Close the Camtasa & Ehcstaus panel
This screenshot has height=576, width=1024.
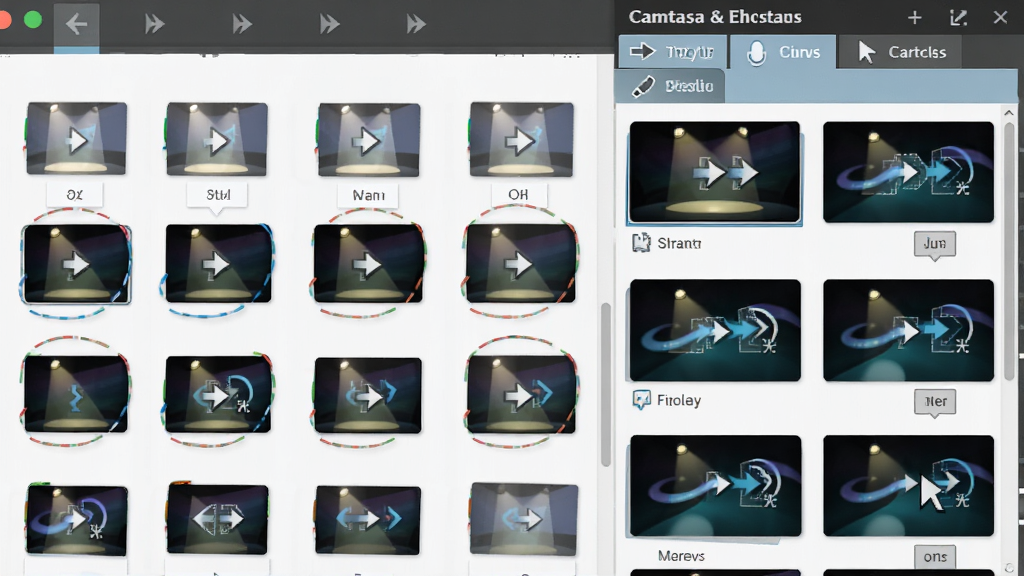click(x=1000, y=17)
